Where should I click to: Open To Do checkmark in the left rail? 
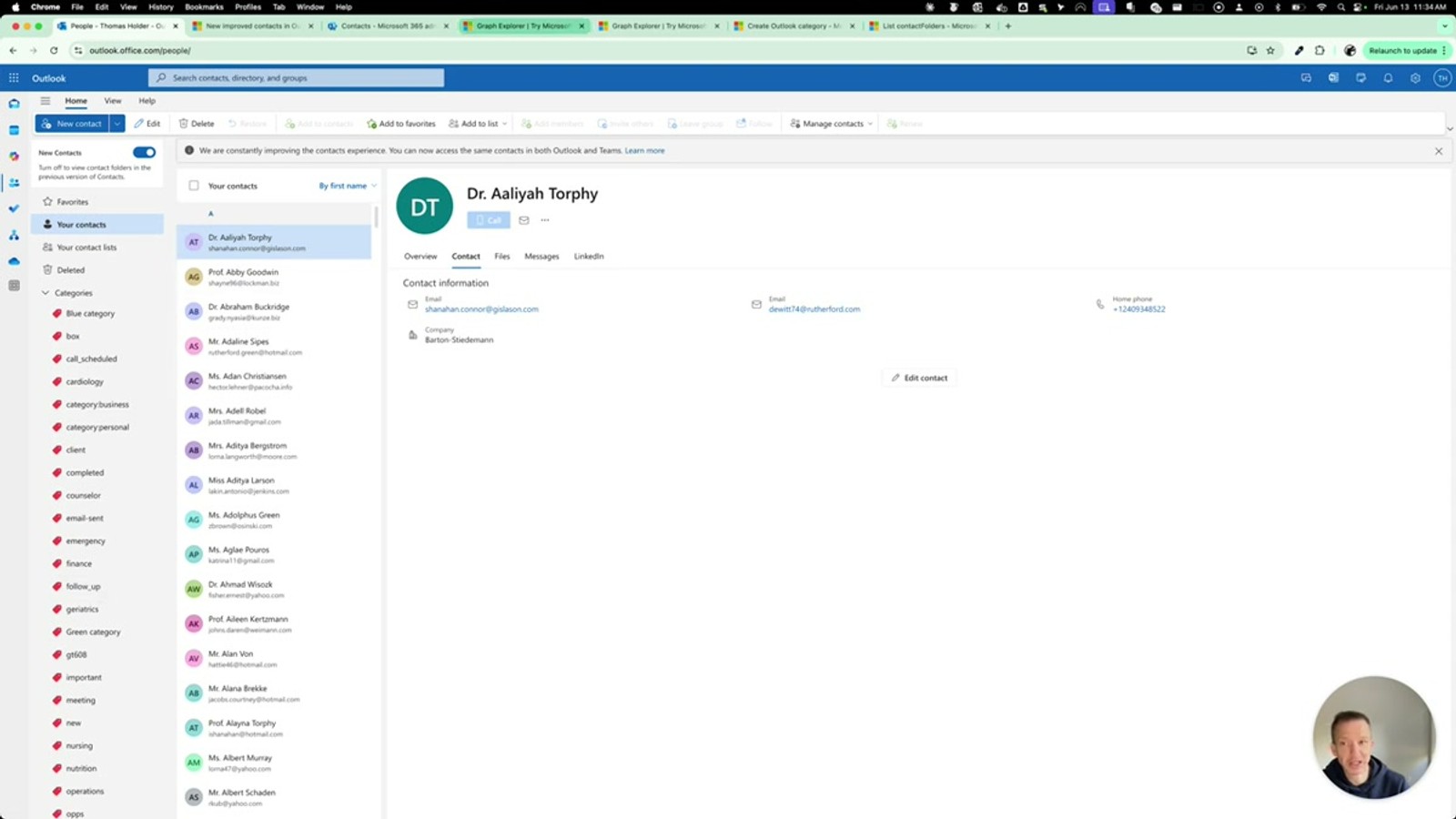click(x=14, y=208)
